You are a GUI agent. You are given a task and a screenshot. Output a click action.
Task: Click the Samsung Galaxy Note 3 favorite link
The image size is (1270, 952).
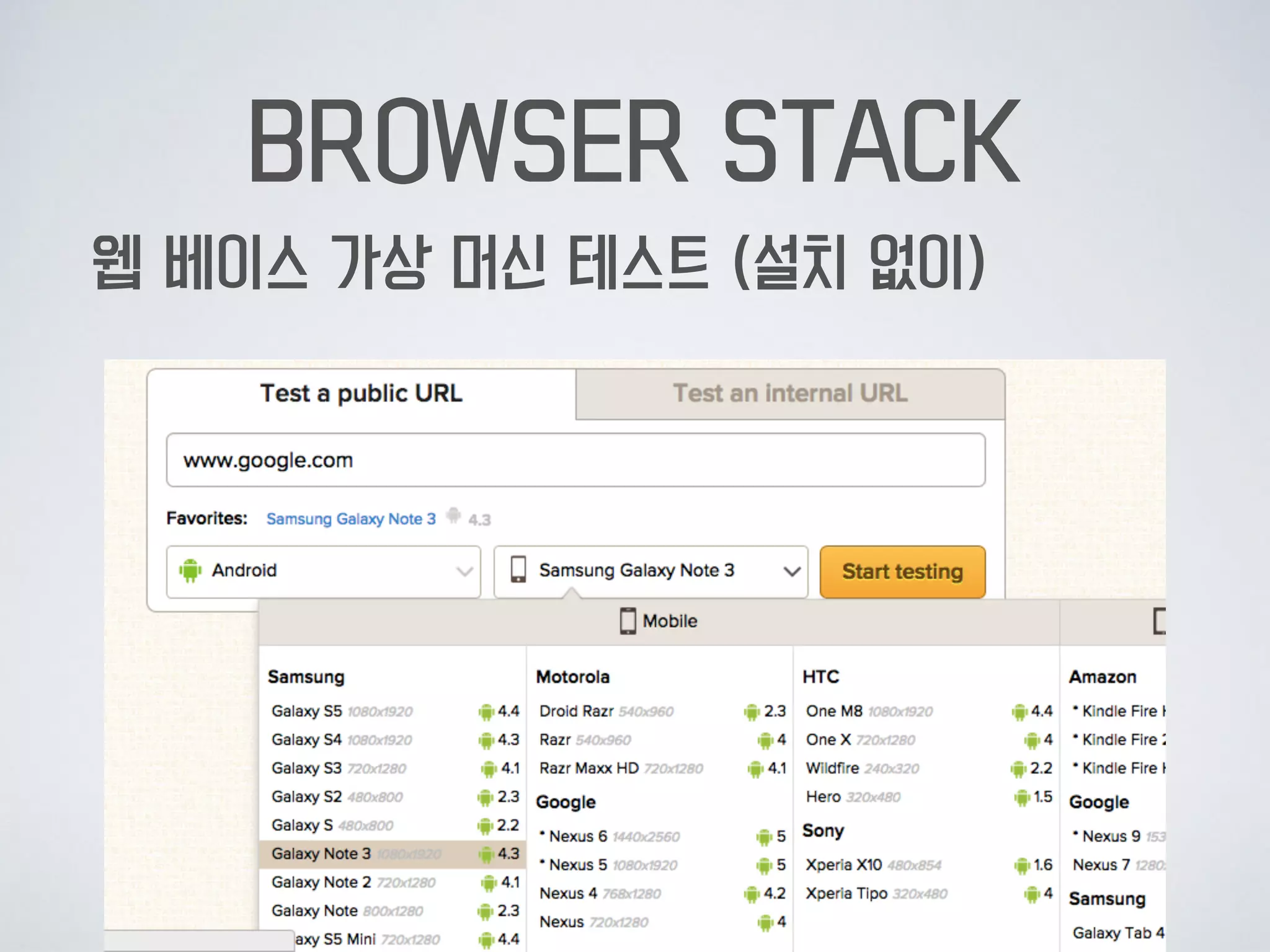coord(351,519)
